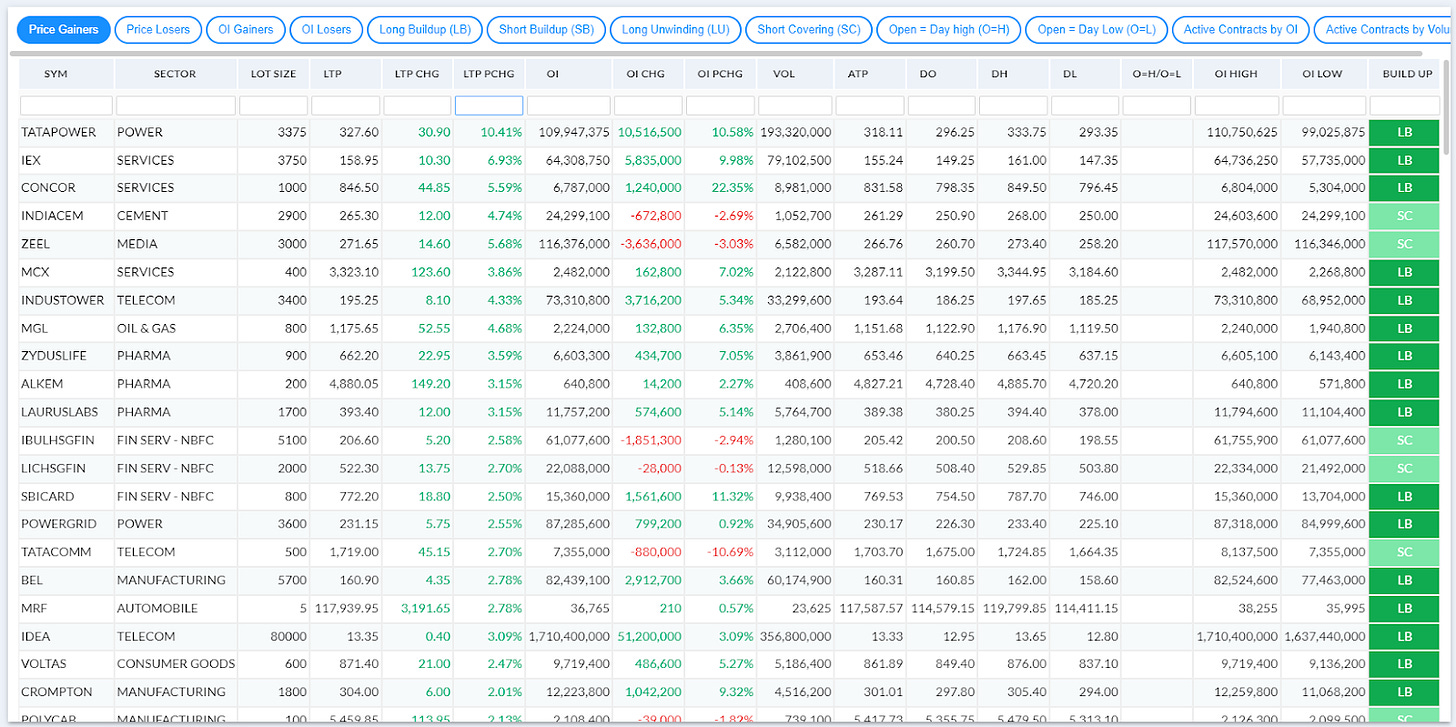This screenshot has width=1456, height=727.
Task: Select IEX symbol cell
Action: point(66,160)
